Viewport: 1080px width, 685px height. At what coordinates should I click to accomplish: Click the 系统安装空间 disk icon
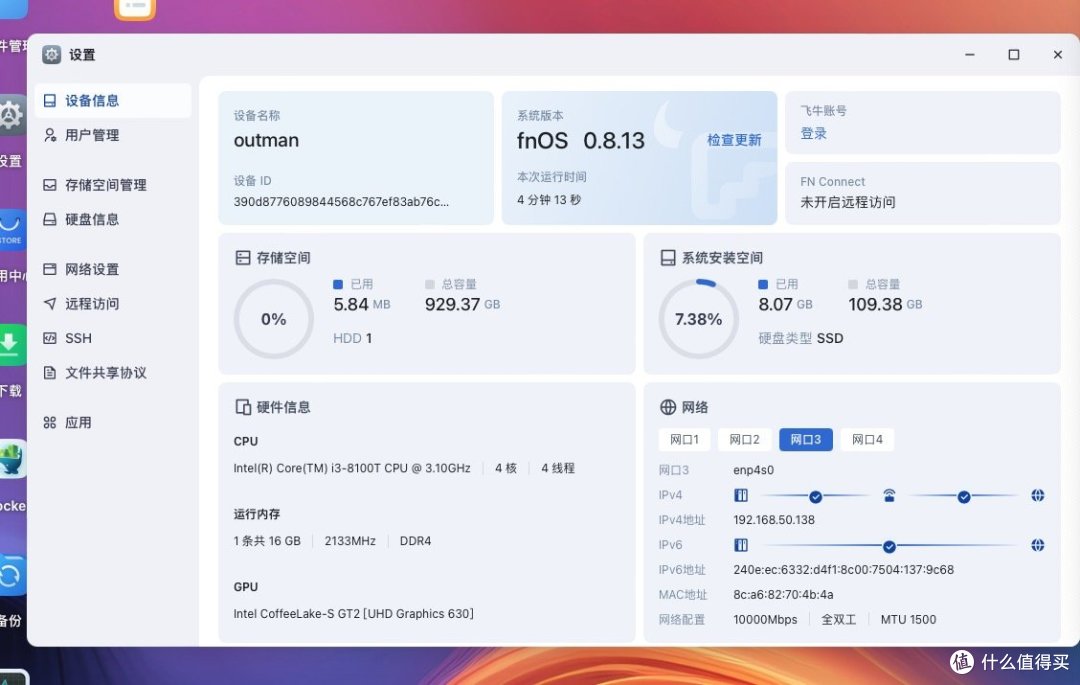click(x=667, y=257)
